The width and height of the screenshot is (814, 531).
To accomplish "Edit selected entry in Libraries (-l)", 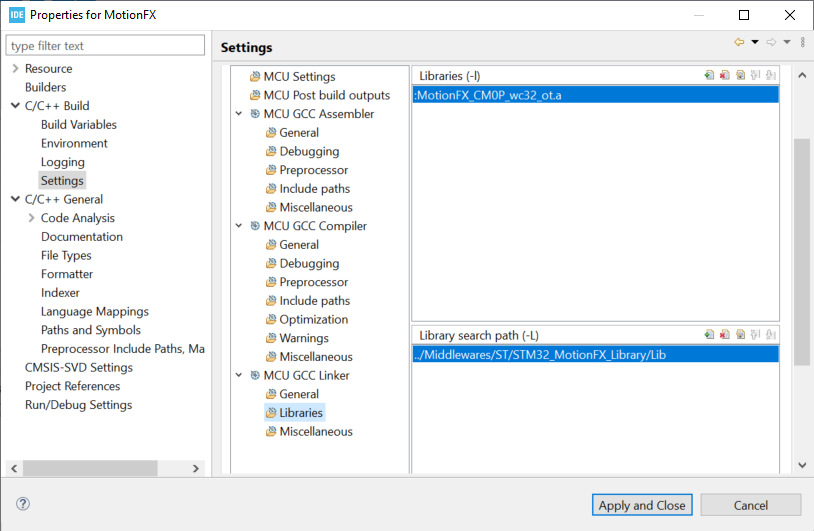I will [x=740, y=75].
